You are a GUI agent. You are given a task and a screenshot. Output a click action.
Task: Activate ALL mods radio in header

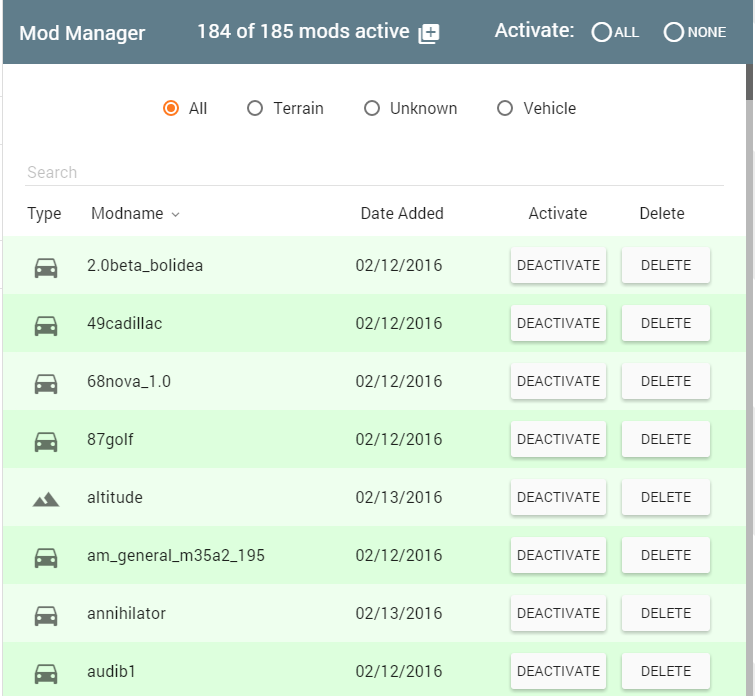(x=601, y=32)
